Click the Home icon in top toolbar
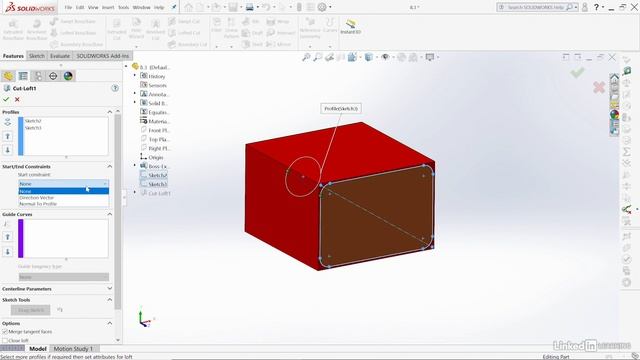 point(189,7)
